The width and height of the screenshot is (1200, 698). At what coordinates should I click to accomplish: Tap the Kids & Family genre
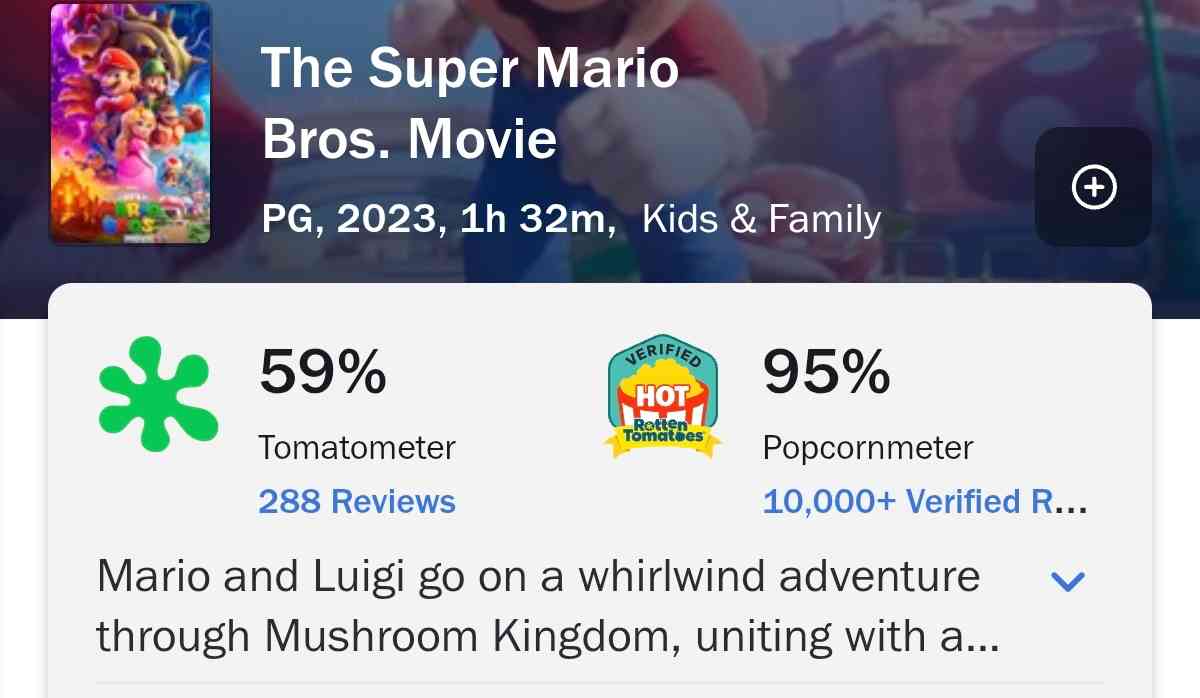(761, 219)
